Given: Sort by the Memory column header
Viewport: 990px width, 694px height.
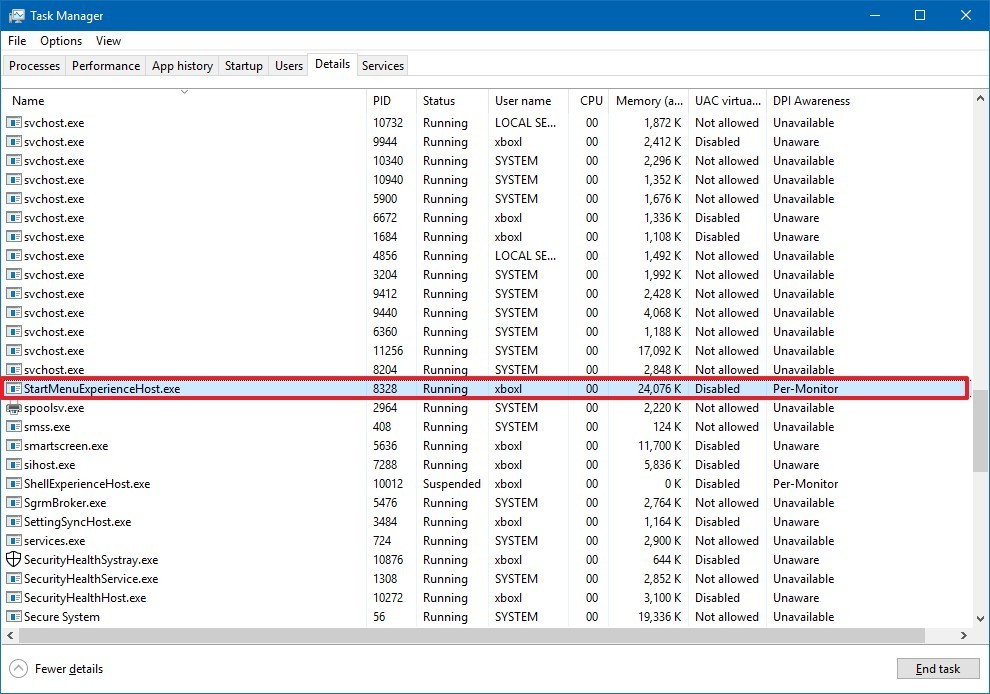Looking at the screenshot, I should (648, 100).
